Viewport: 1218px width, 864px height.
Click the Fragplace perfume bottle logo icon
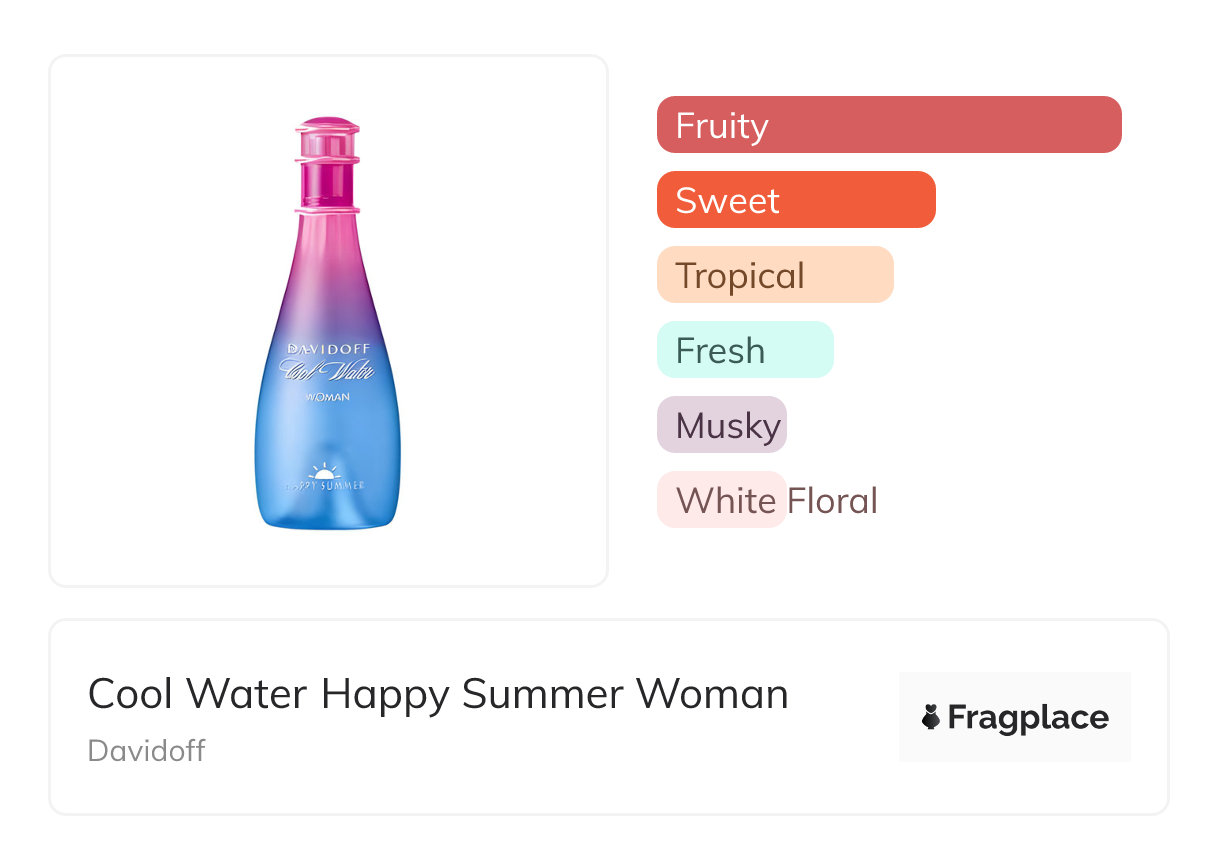[x=931, y=717]
